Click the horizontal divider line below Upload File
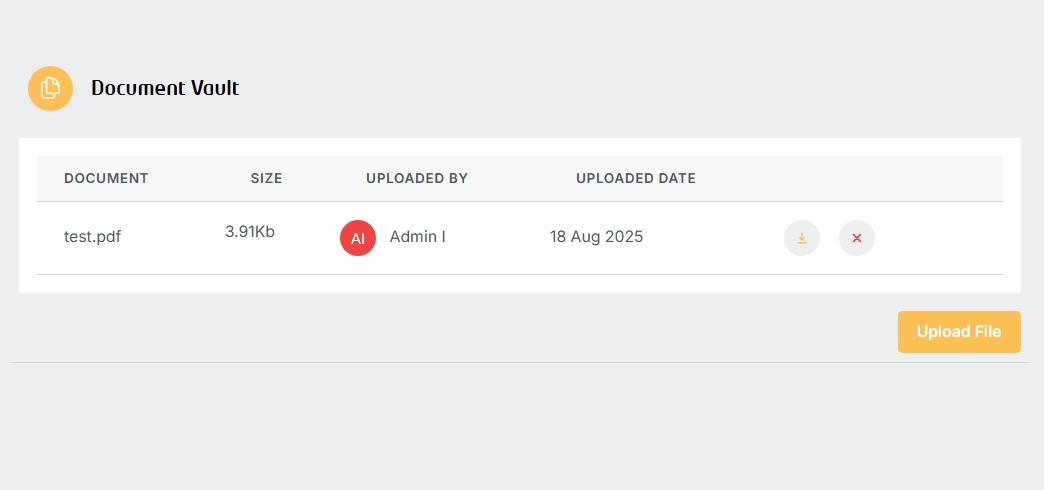Screen dimensions: 1044x490 tap(519, 362)
